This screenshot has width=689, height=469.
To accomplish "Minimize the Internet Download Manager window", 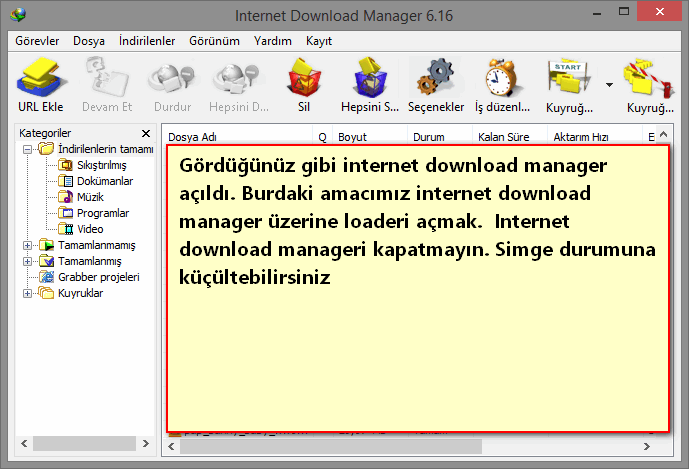I will pos(597,13).
